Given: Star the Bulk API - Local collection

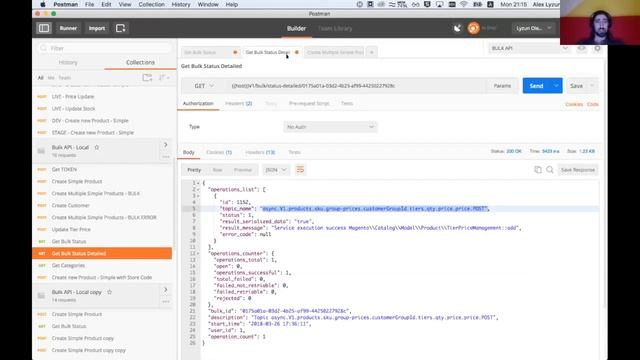Looking at the screenshot, I should [x=97, y=147].
